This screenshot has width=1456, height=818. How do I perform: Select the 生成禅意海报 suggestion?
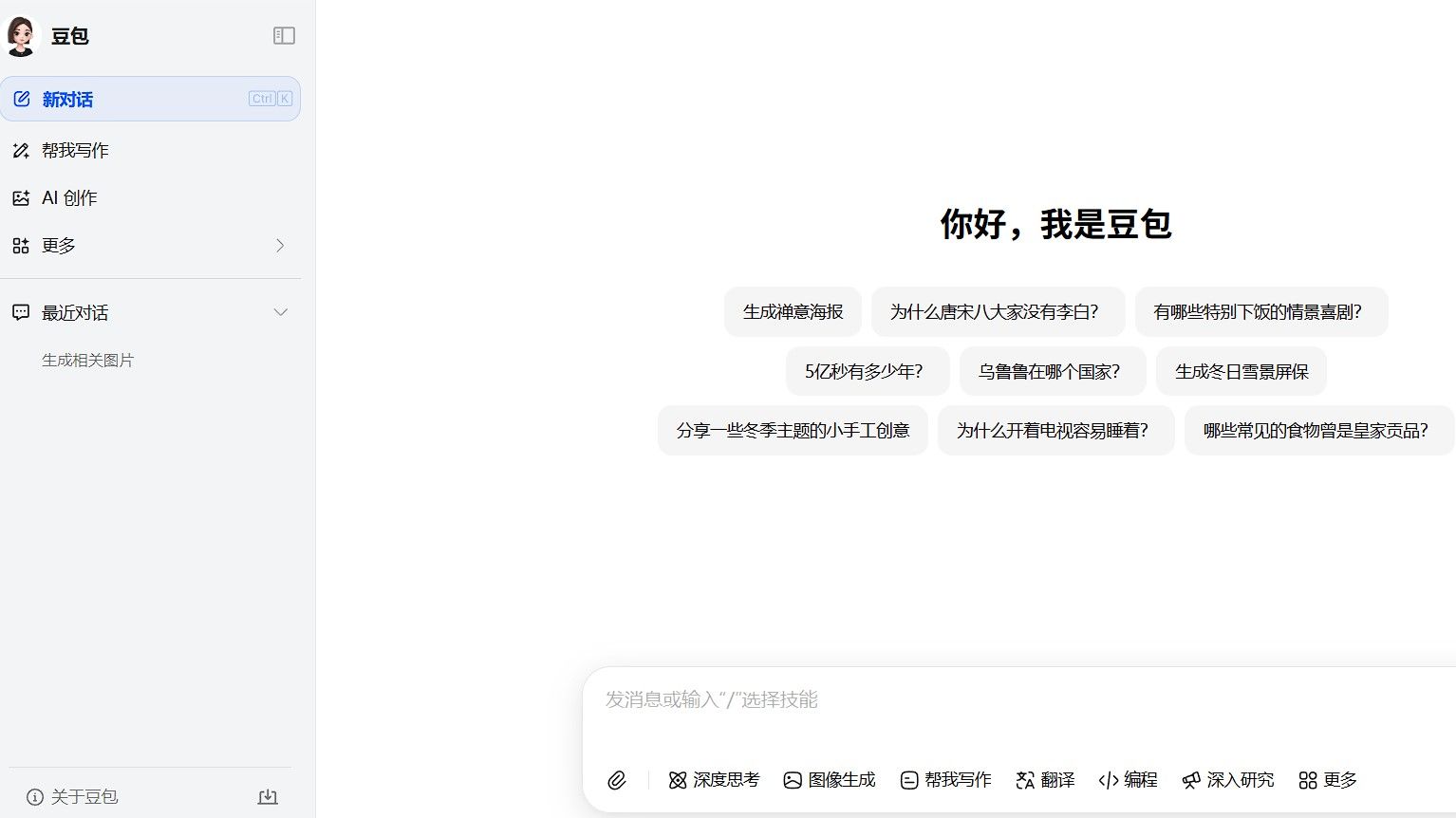(x=793, y=311)
